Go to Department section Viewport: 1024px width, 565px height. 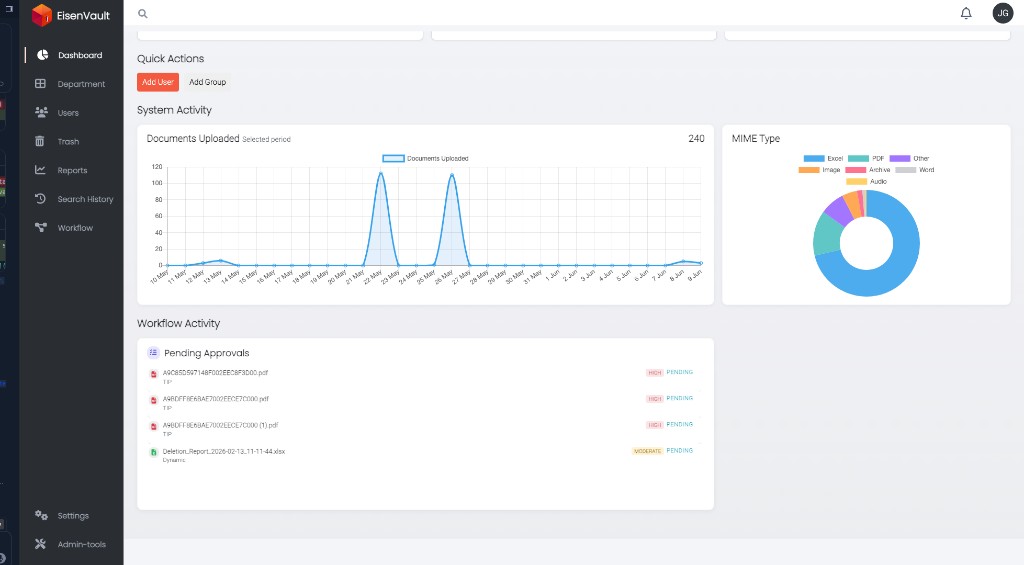tap(81, 84)
